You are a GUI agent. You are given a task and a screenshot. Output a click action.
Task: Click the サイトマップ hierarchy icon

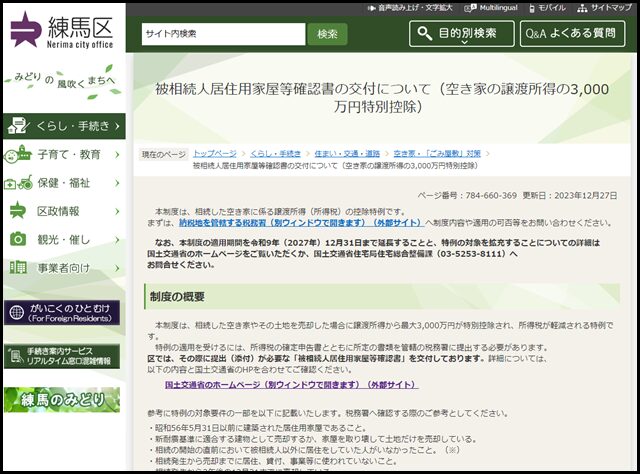[x=582, y=8]
